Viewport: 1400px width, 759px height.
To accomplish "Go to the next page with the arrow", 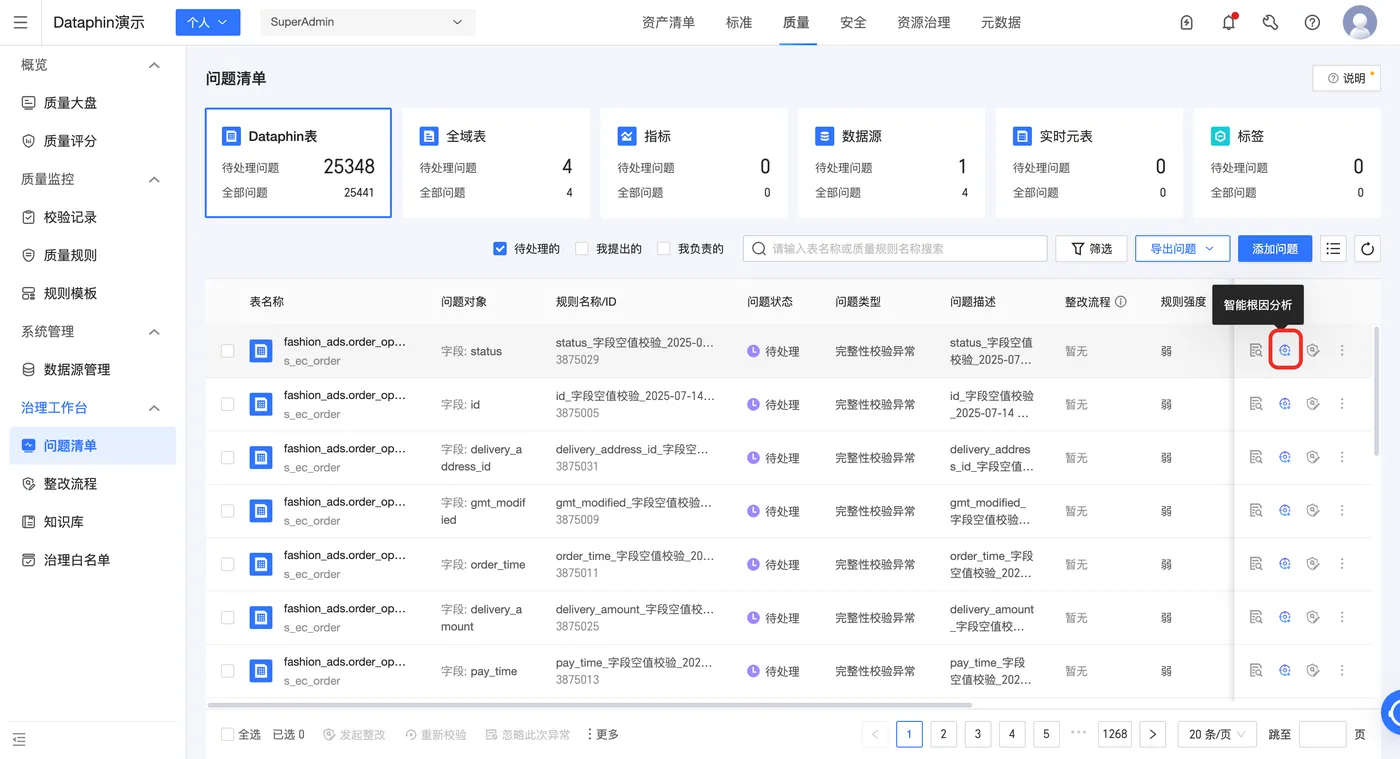I will [1153, 734].
